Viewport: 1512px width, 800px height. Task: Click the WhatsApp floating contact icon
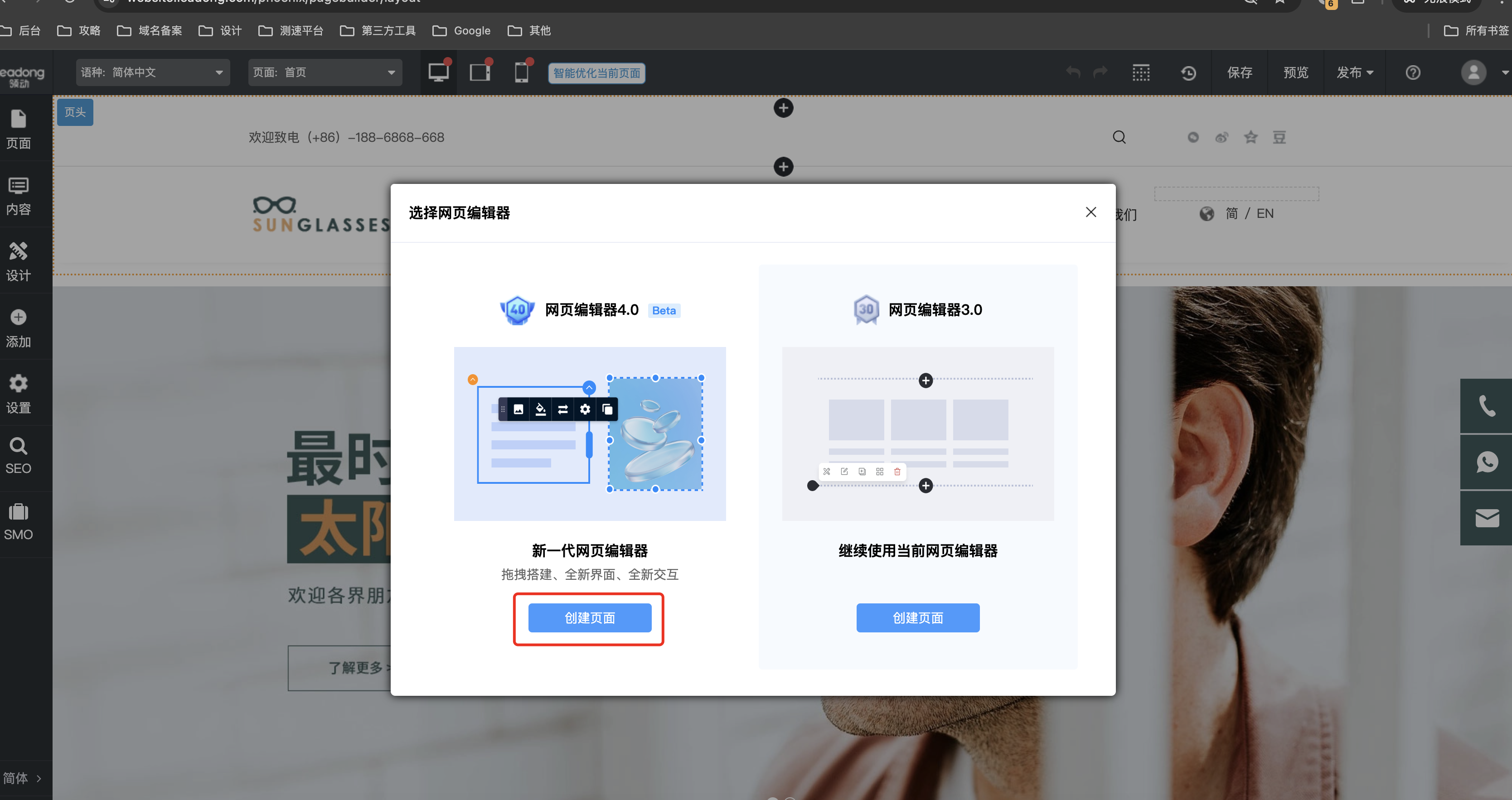coord(1487,462)
